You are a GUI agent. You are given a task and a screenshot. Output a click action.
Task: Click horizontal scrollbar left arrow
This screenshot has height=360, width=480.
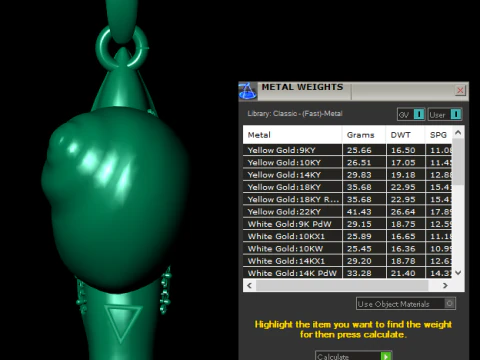(249, 285)
